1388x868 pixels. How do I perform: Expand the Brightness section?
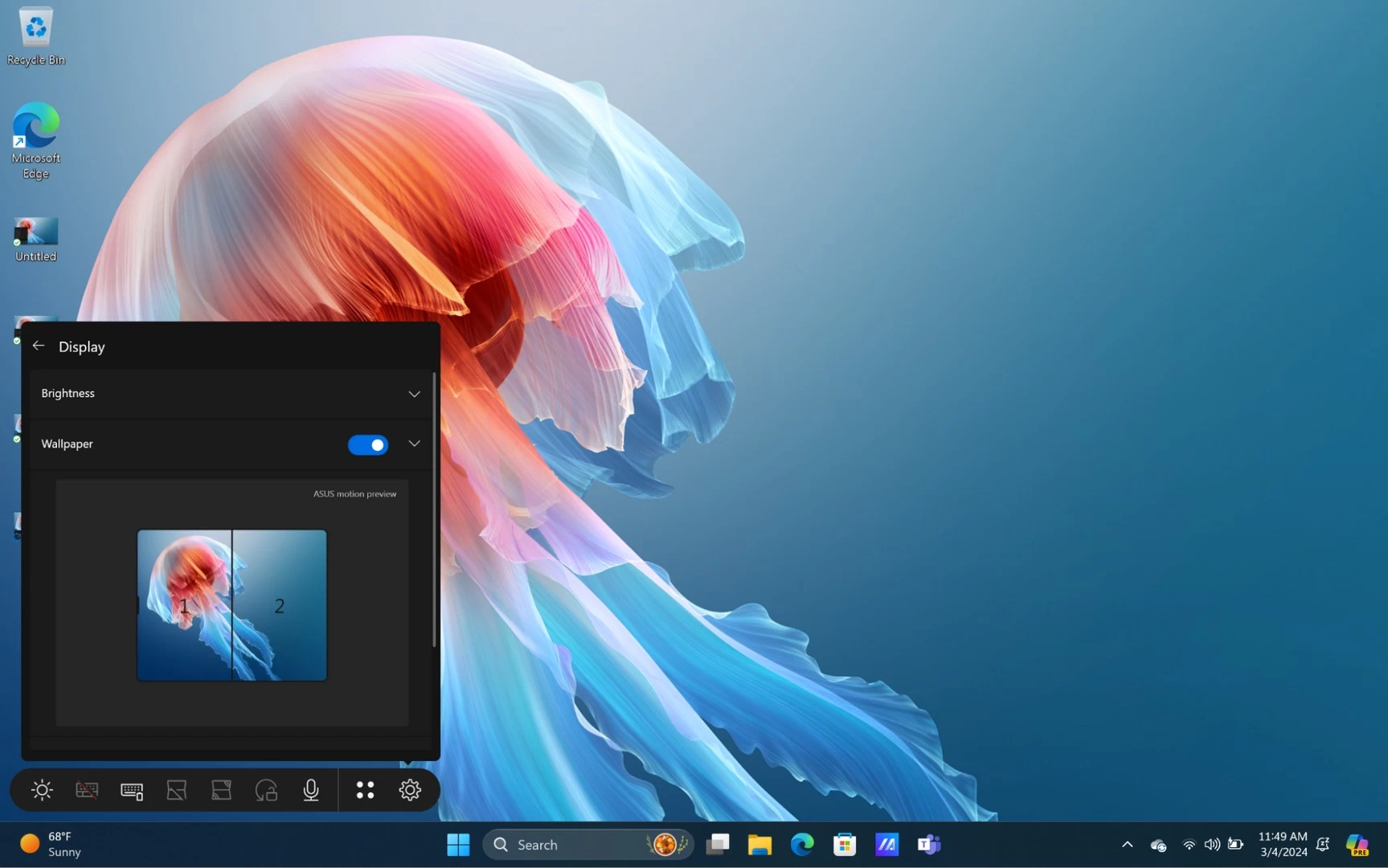(x=414, y=394)
